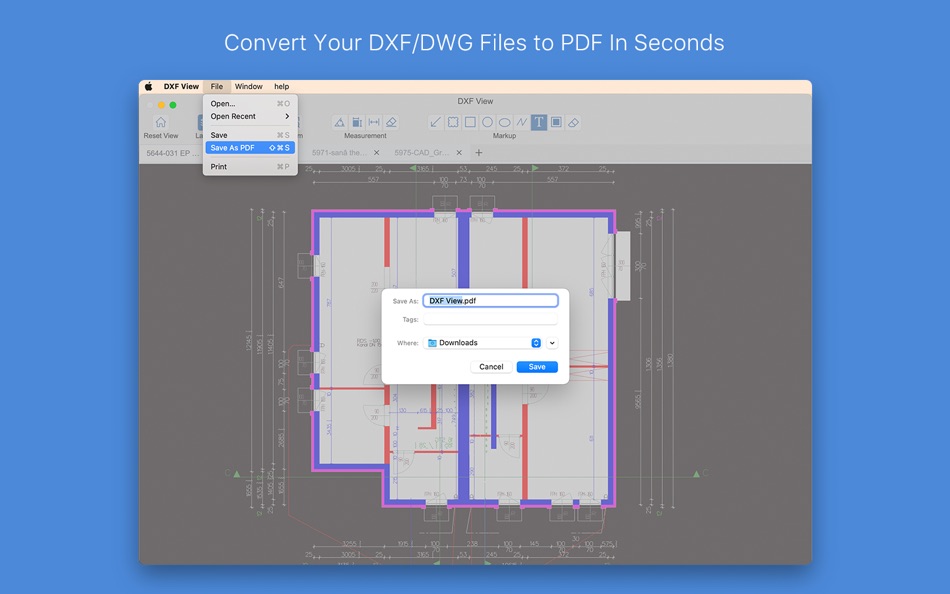Click the Save As filename field
This screenshot has width=950, height=594.
click(x=490, y=301)
